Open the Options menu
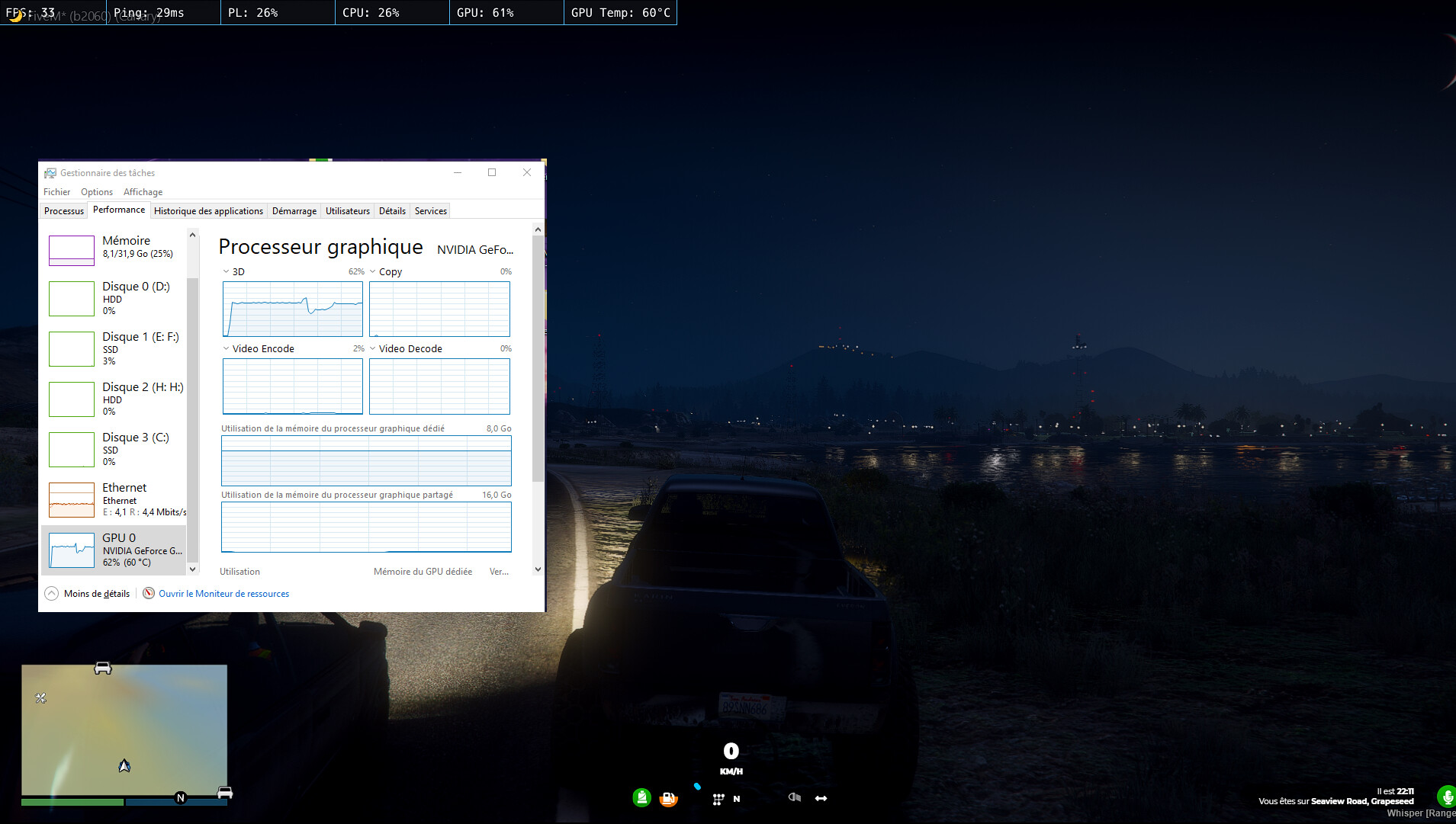The width and height of the screenshot is (1456, 824). [x=96, y=191]
